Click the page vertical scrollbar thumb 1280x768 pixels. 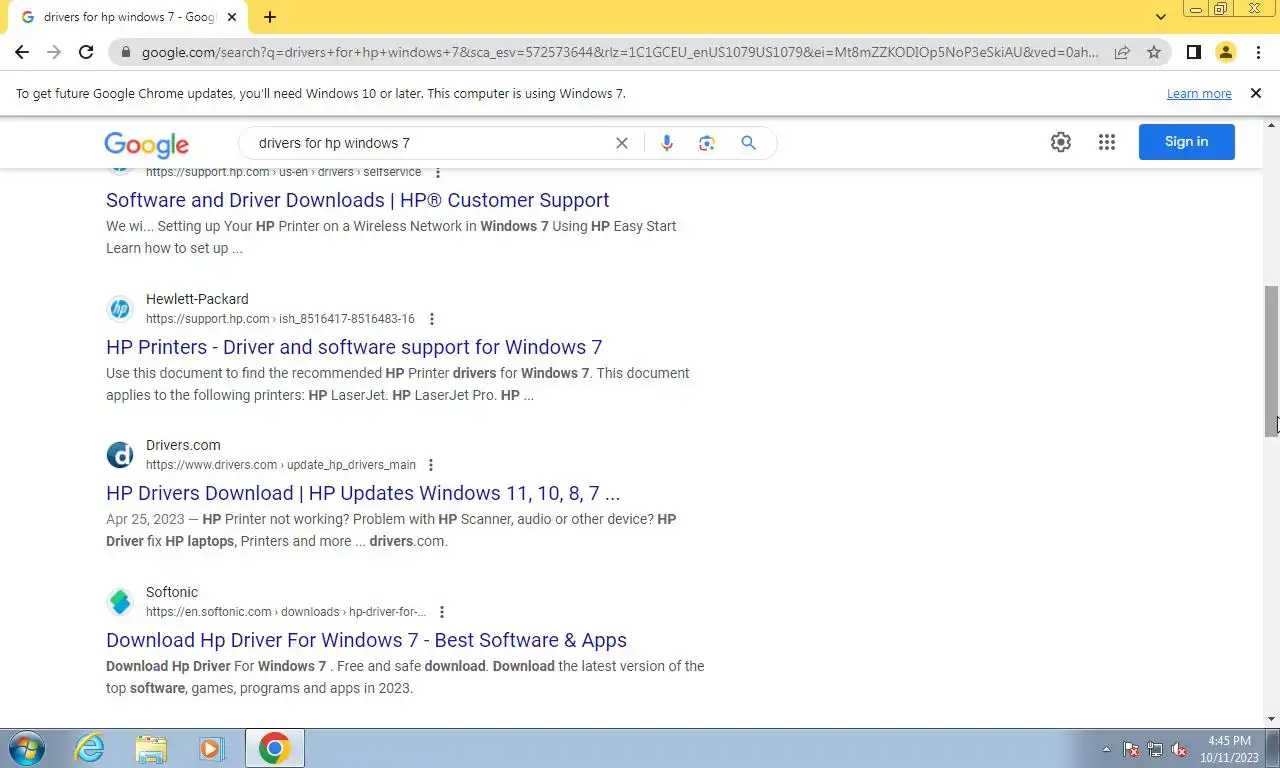[x=1271, y=361]
